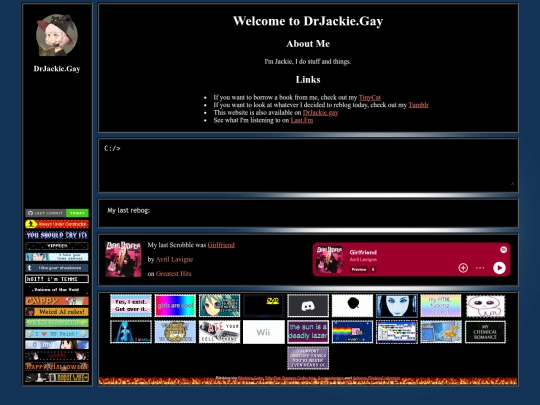The width and height of the screenshot is (540, 405).
Task: Click the DVD logo stamp
Action: point(263,305)
